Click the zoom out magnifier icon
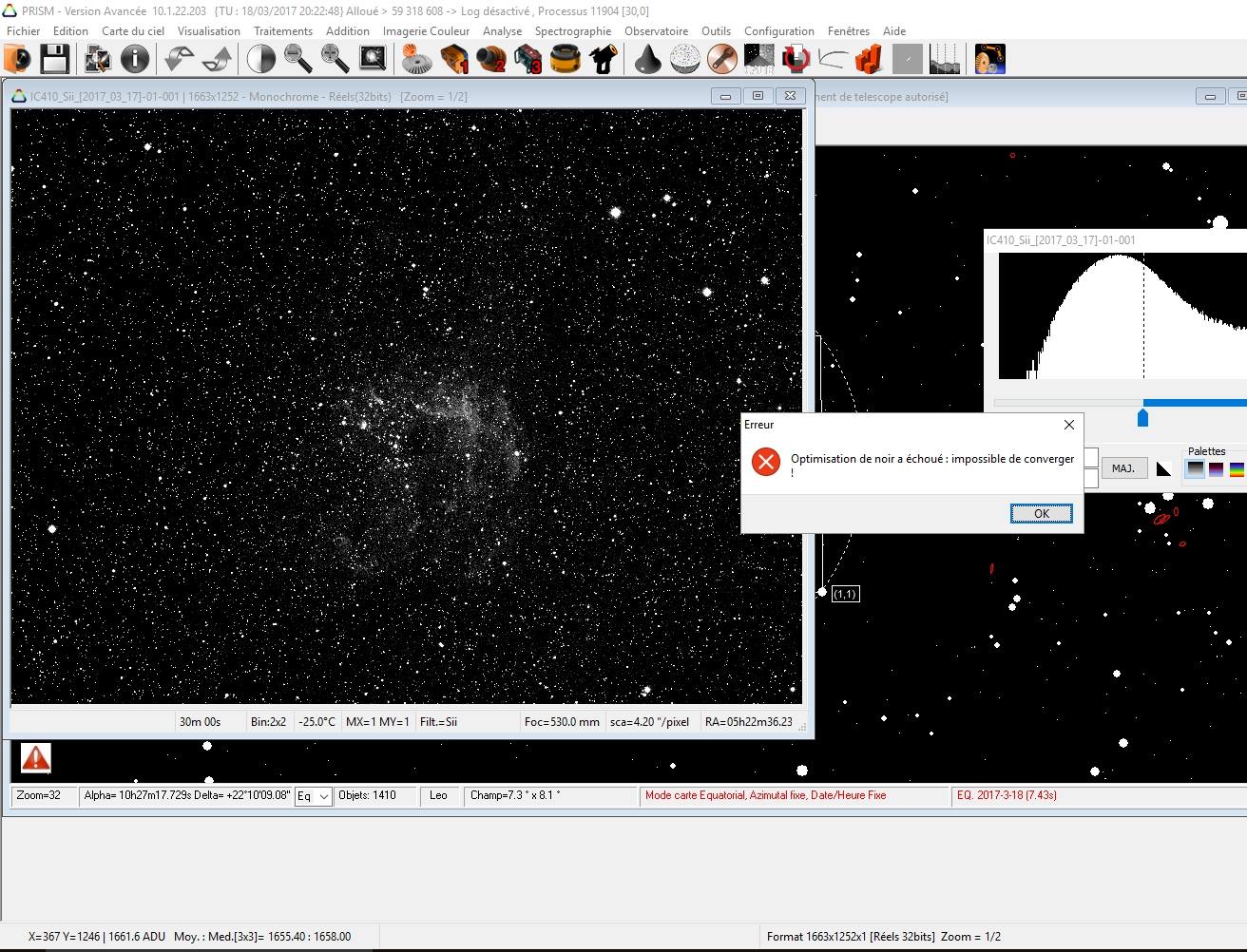This screenshot has width=1247, height=952. pyautogui.click(x=298, y=59)
